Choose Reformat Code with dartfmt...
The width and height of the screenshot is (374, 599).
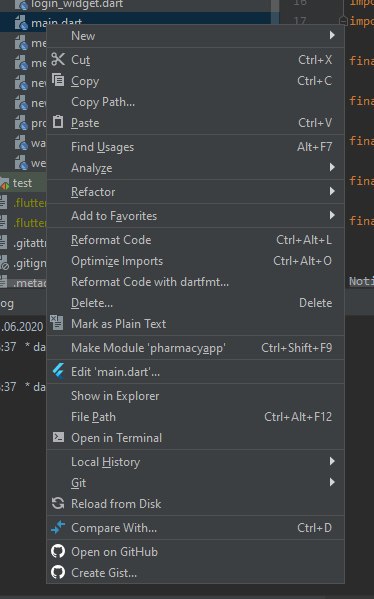(195, 282)
